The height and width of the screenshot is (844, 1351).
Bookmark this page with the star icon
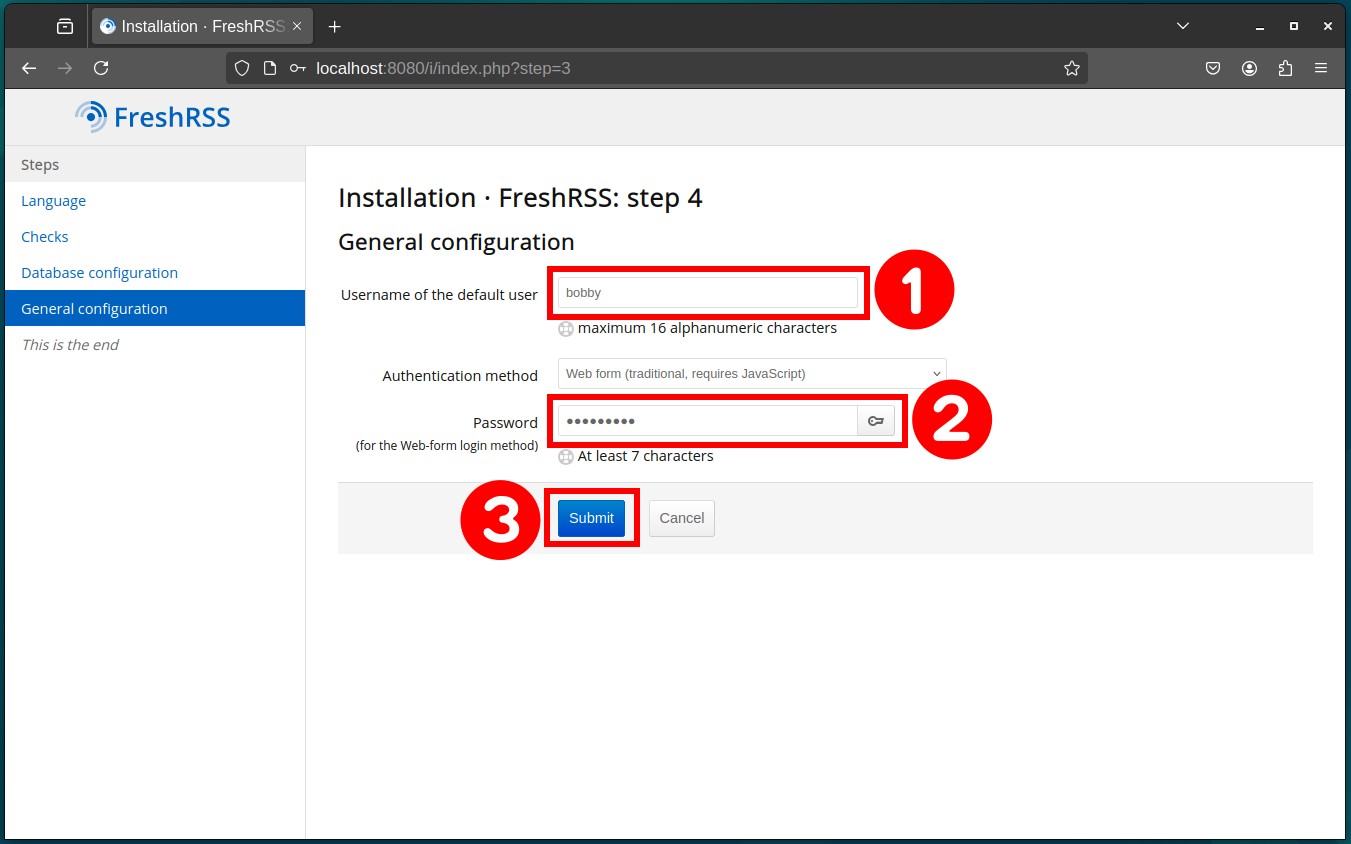(x=1072, y=68)
